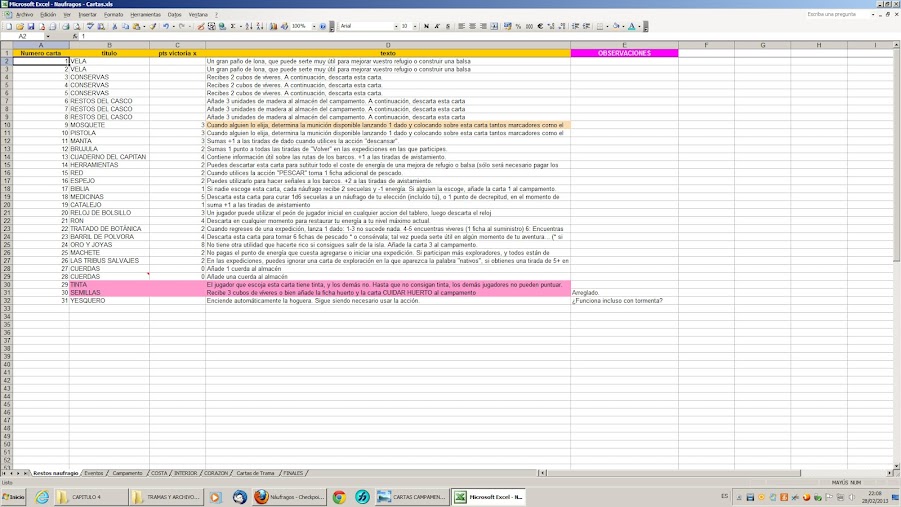Viewport: 901px width, 507px height.
Task: Open the Firefox Náufragos taskbar button
Action: pos(290,497)
